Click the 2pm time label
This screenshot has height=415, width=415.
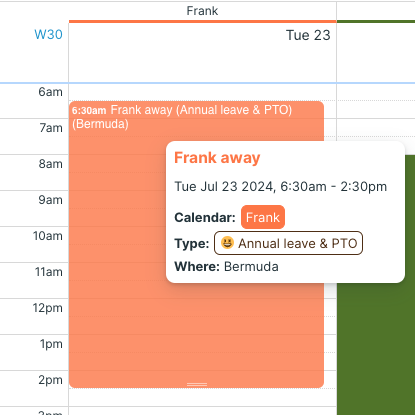tap(50, 380)
